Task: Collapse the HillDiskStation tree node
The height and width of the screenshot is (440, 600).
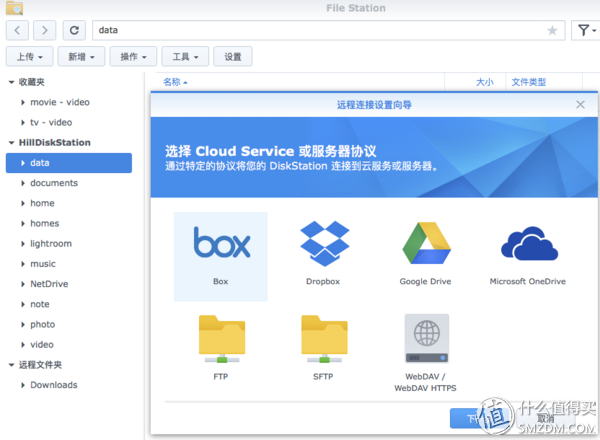Action: (11, 143)
